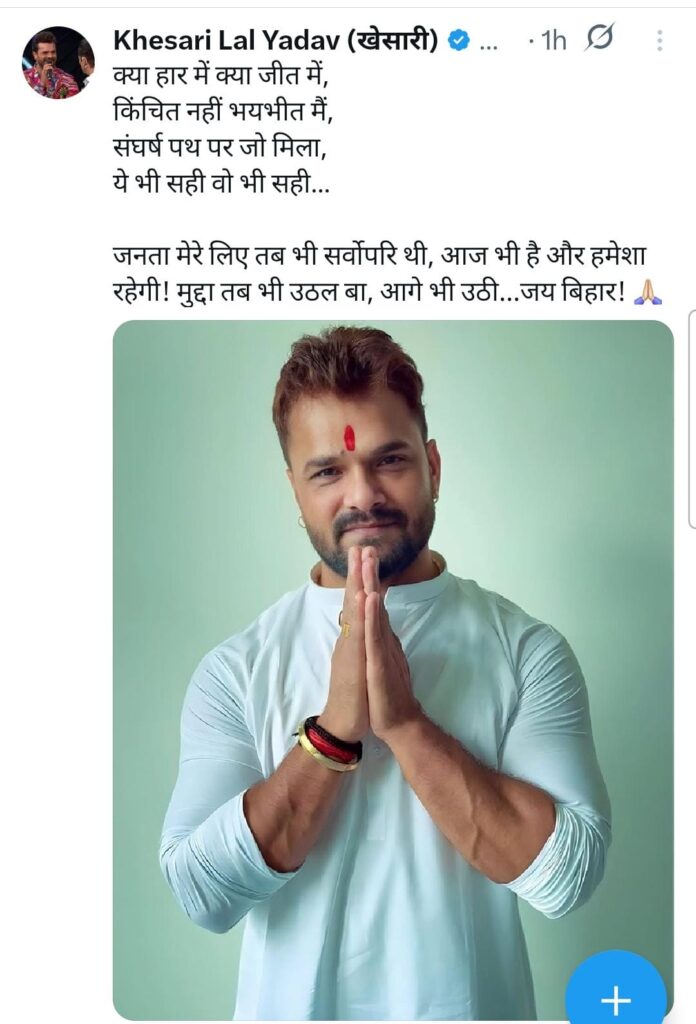Click the line "किंचित नहीं भयभीत मैं"
This screenshot has height=1024, width=696.
(x=223, y=113)
